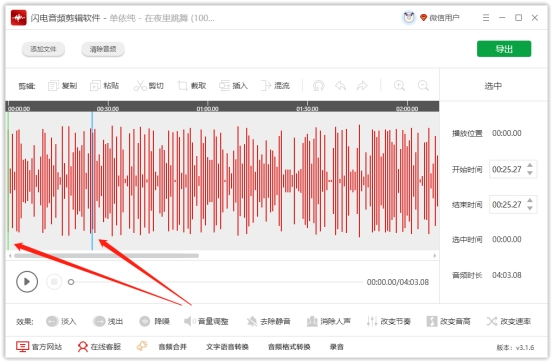Select the 粘贴 paste tool
Image resolution: width=553 pixels, height=364 pixels.
click(104, 85)
